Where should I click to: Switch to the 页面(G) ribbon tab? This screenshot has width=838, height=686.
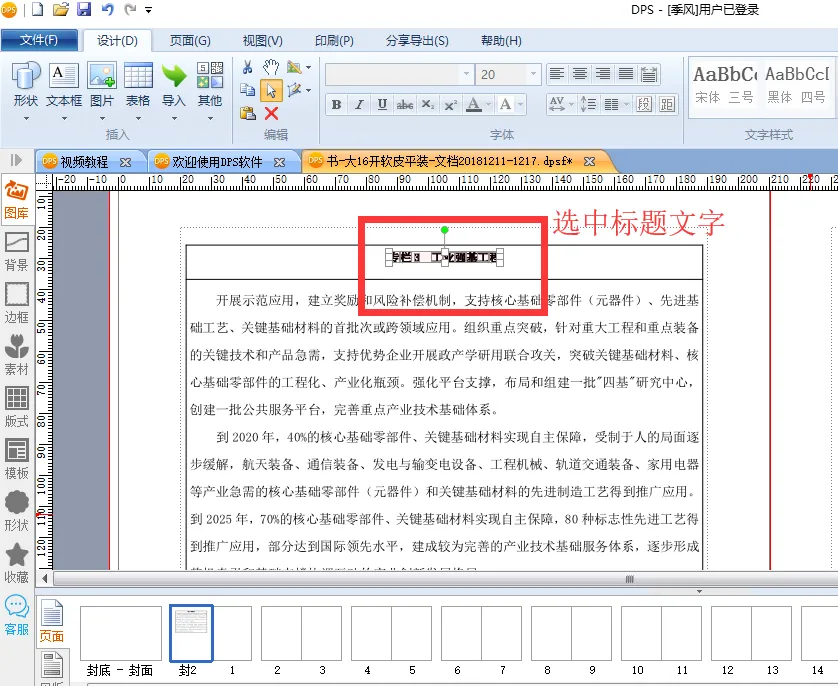point(189,41)
